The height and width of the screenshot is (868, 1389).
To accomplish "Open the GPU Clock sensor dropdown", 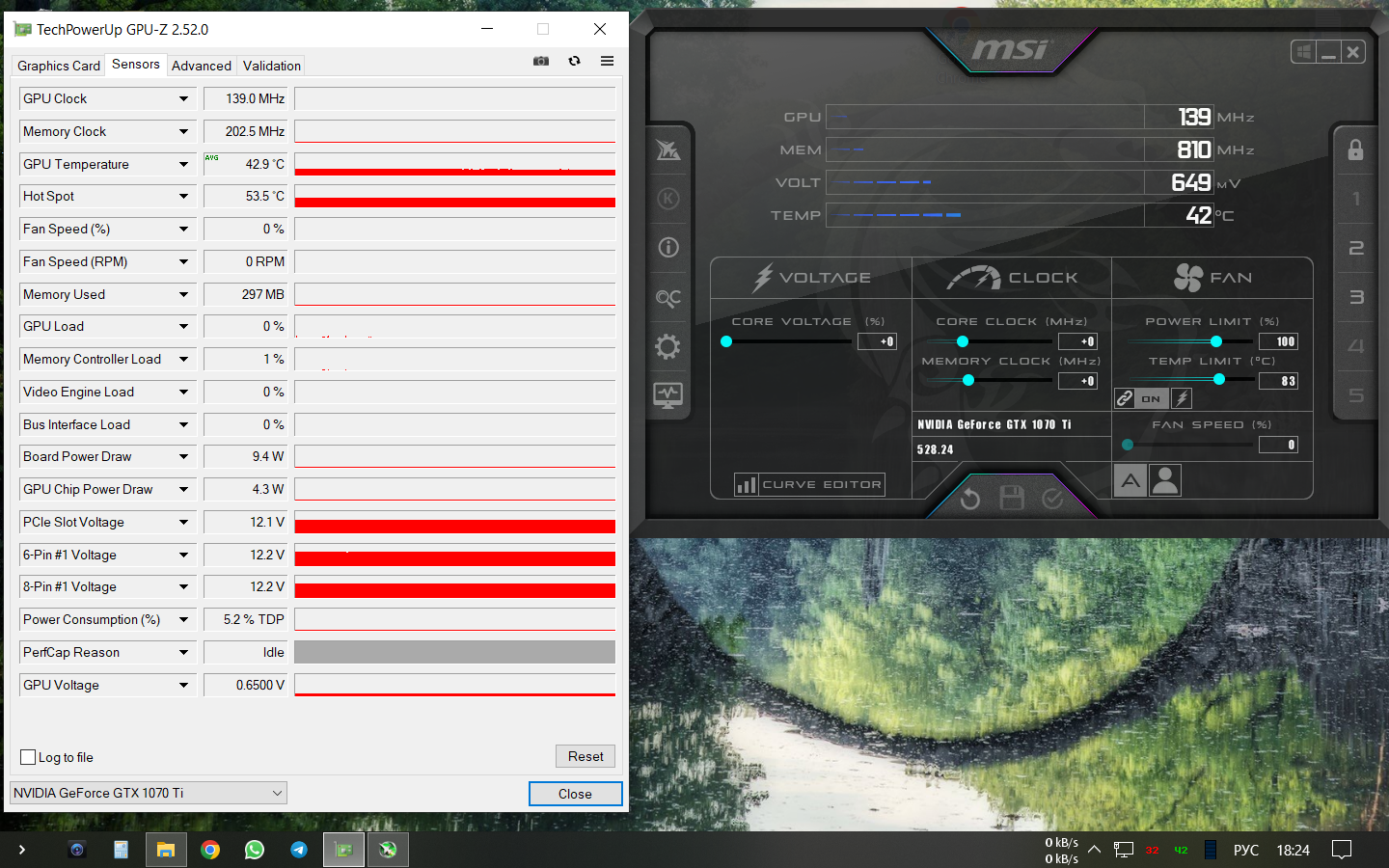I will (x=183, y=98).
